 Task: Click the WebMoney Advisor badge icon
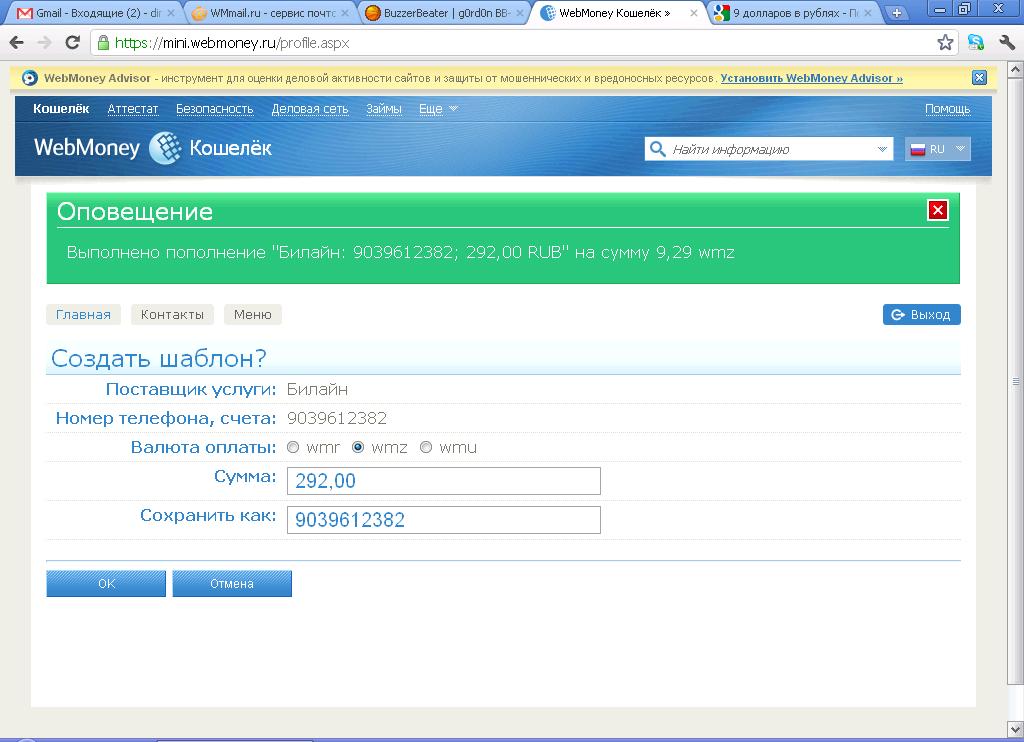(29, 78)
